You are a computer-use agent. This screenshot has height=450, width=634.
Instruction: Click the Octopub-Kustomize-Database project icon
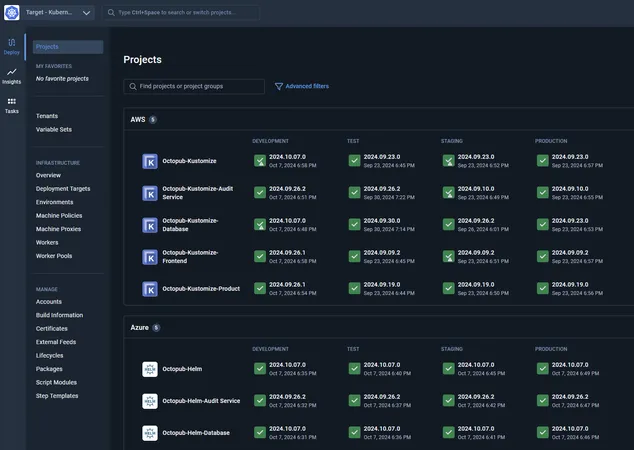click(150, 225)
